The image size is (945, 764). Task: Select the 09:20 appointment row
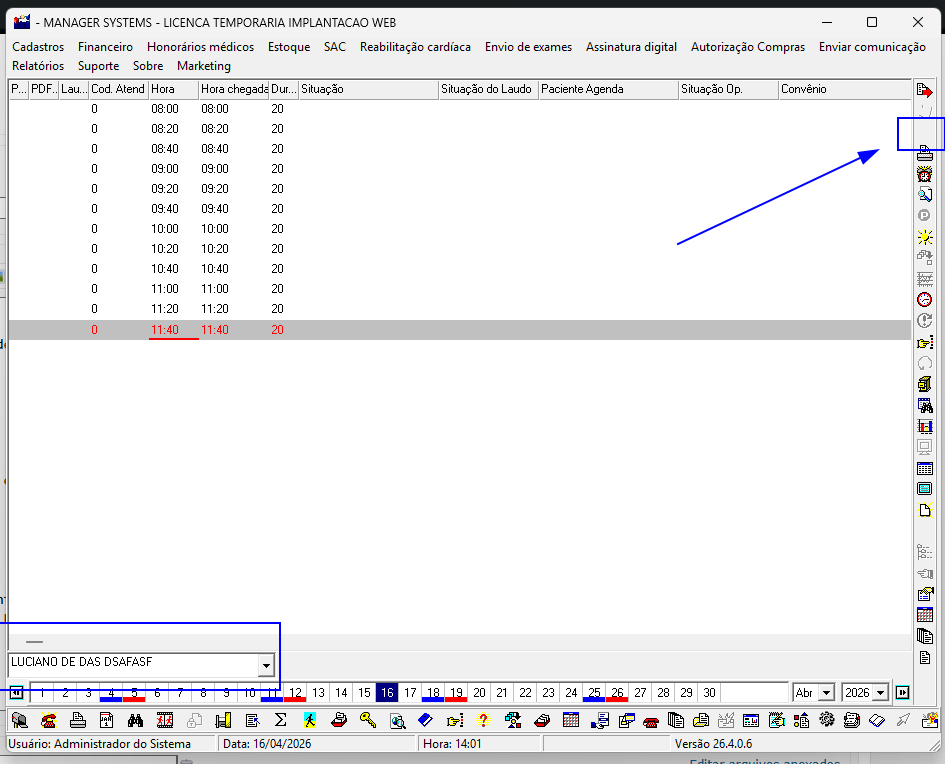coord(459,189)
